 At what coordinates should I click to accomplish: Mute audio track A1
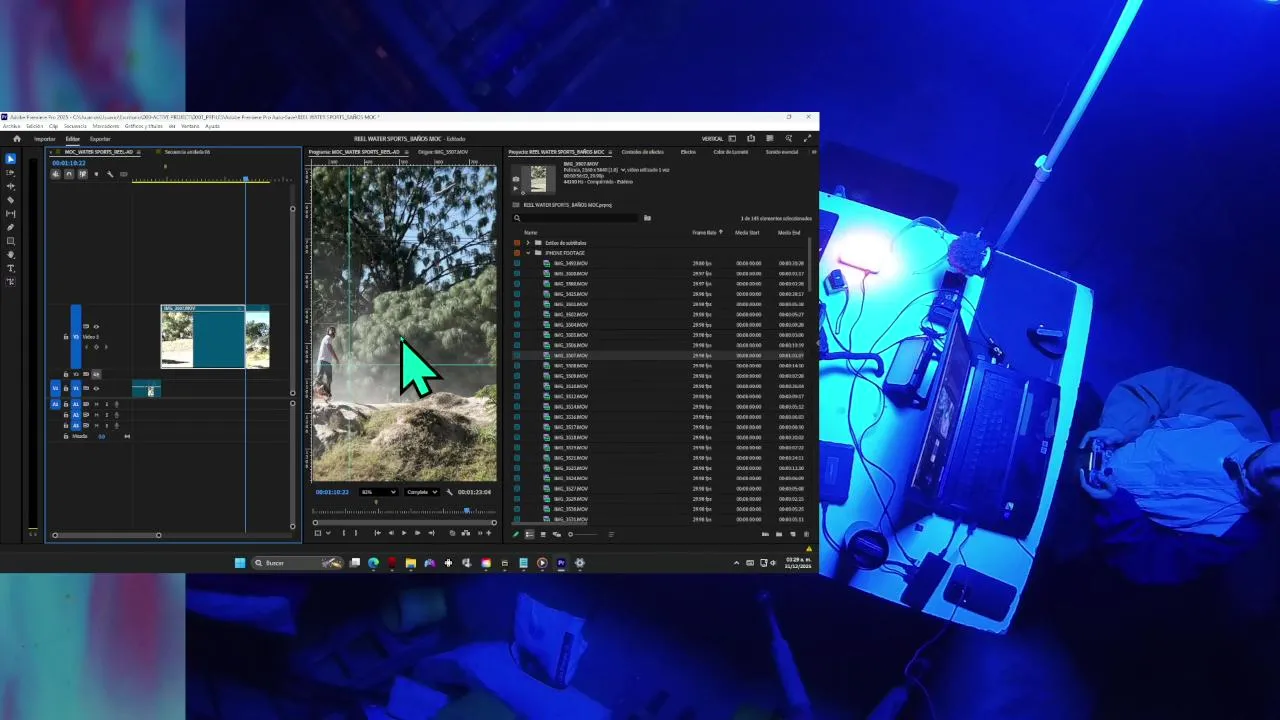coord(96,404)
